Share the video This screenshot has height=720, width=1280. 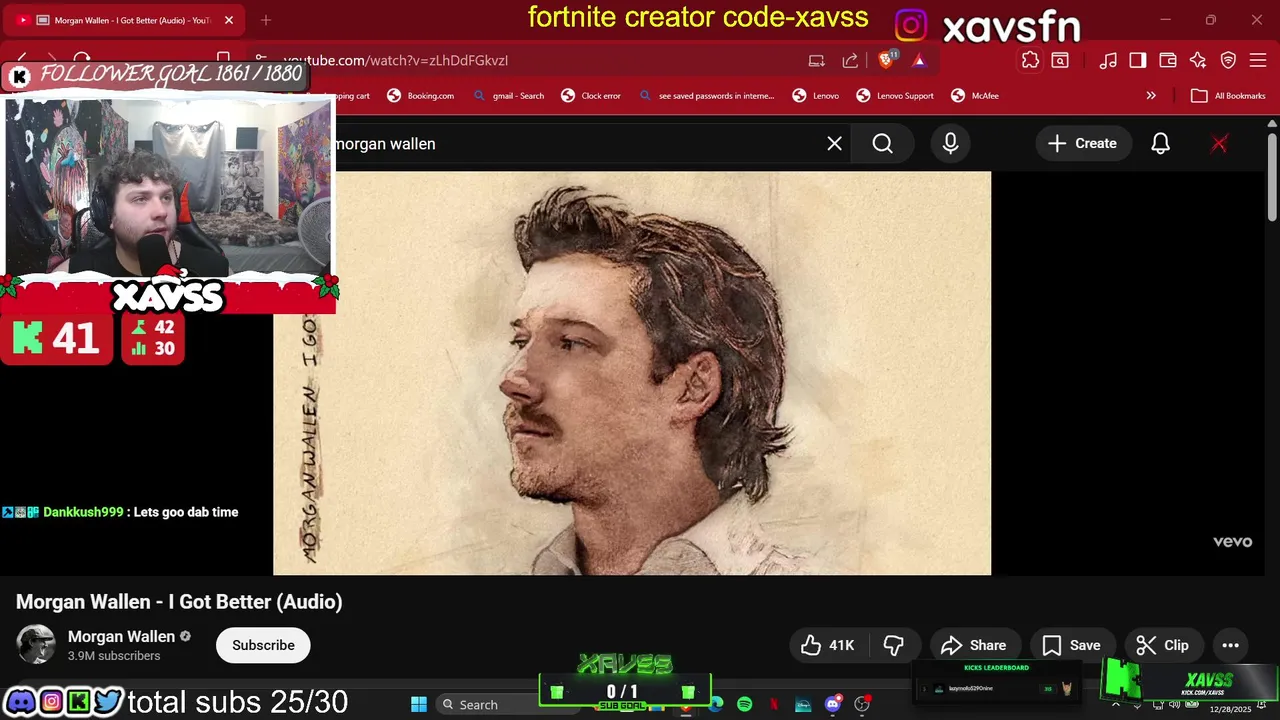(x=974, y=645)
